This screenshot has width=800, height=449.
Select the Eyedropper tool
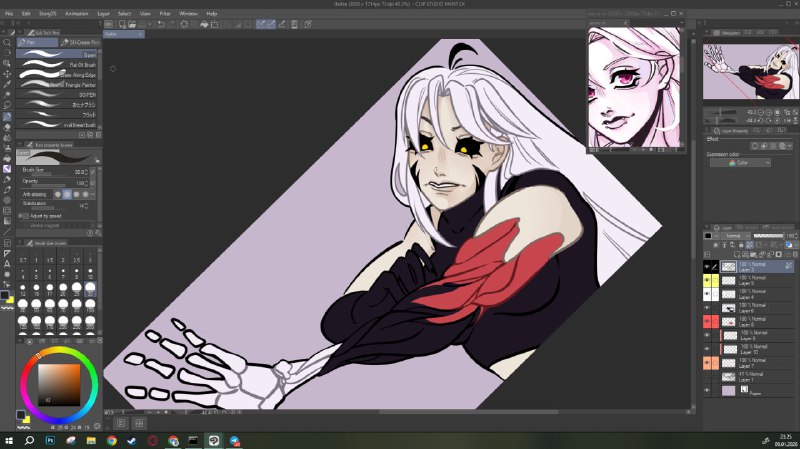click(x=7, y=85)
